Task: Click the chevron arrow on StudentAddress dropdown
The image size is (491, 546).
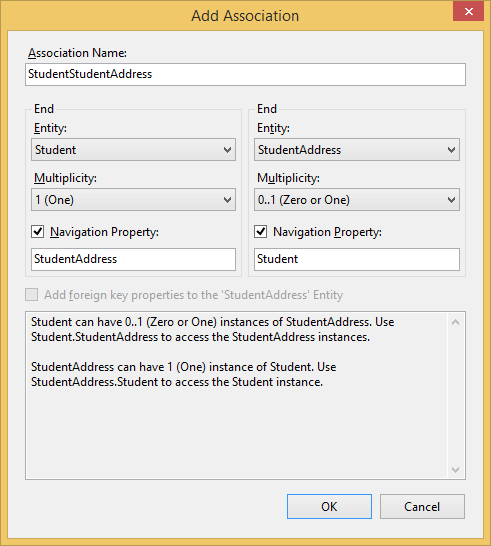Action: 451,150
